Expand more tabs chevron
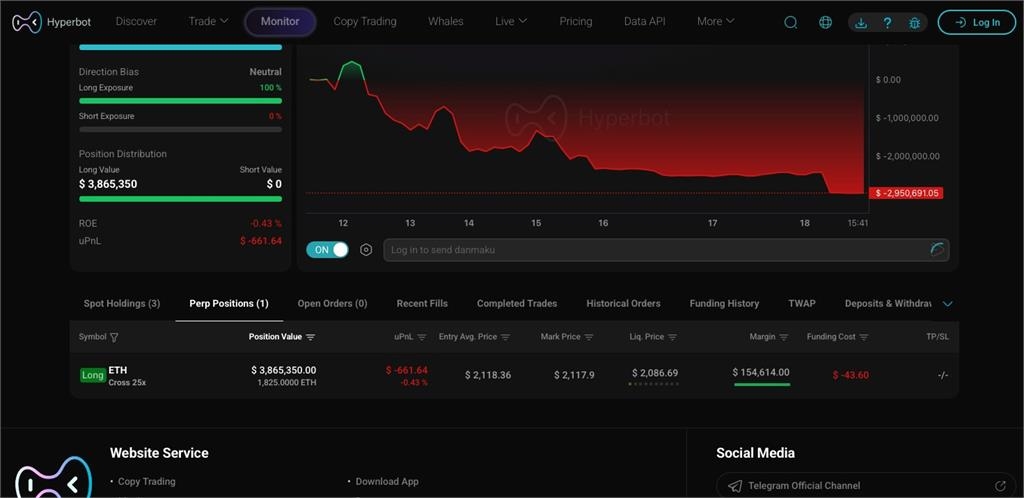Viewport: 1024px width, 498px height. coord(948,303)
